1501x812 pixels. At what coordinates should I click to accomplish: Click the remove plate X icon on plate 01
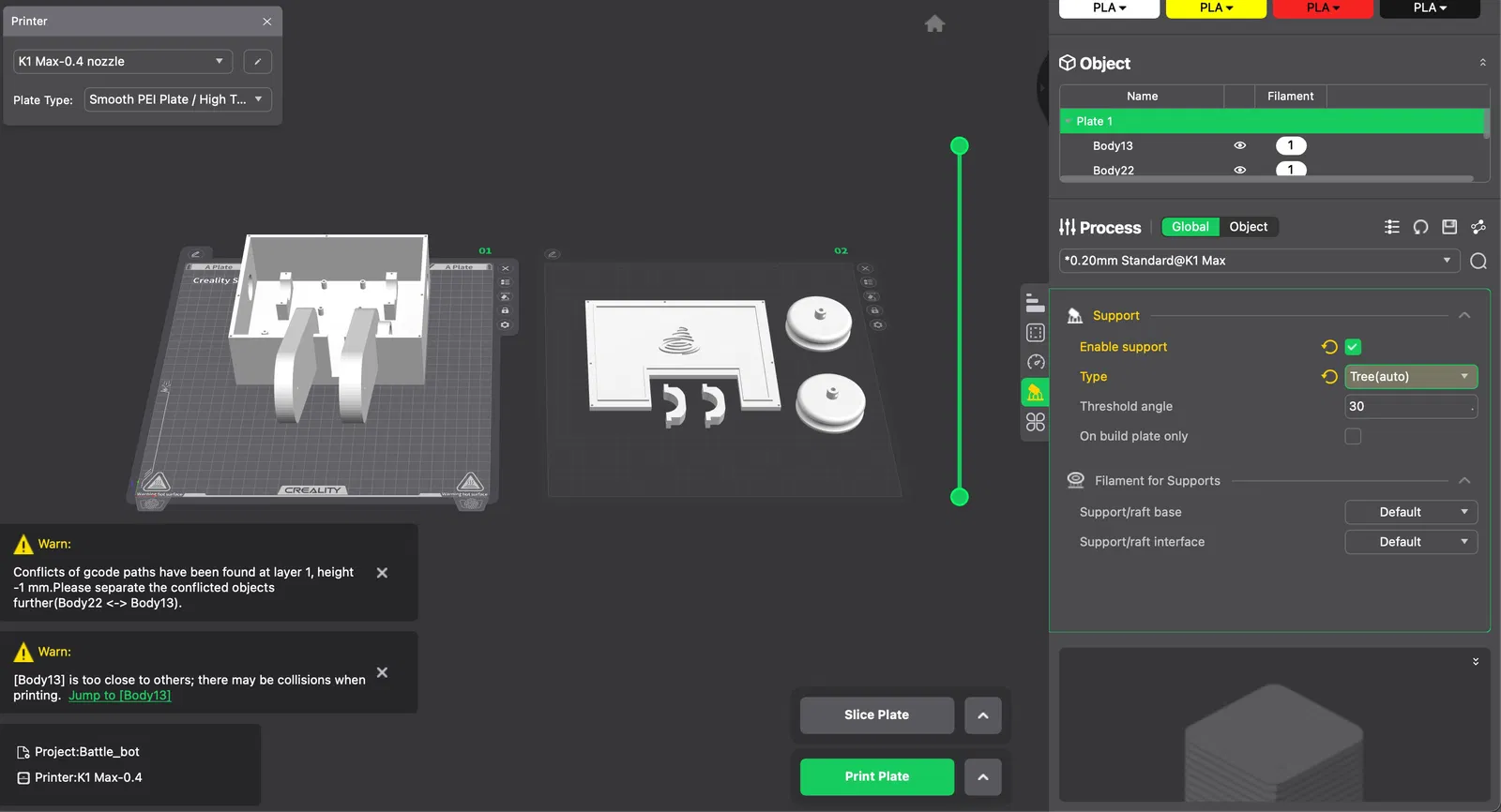(506, 268)
